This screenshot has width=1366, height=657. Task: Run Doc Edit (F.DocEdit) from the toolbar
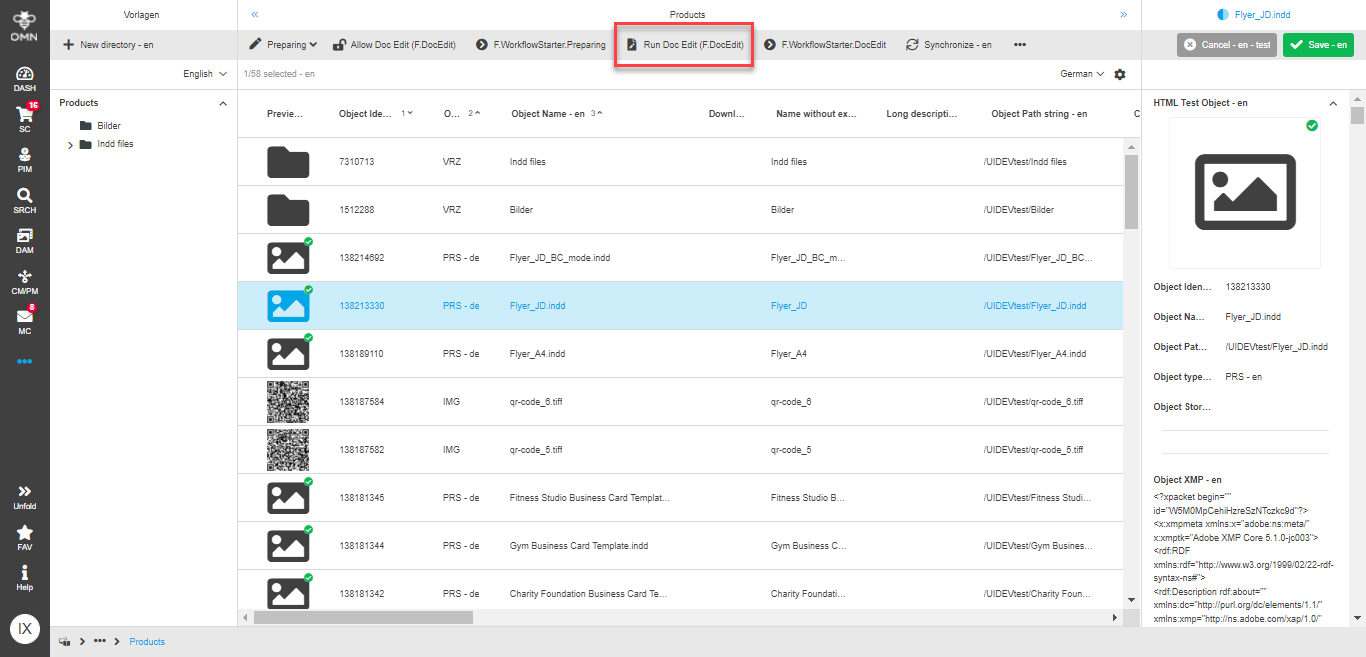click(683, 44)
